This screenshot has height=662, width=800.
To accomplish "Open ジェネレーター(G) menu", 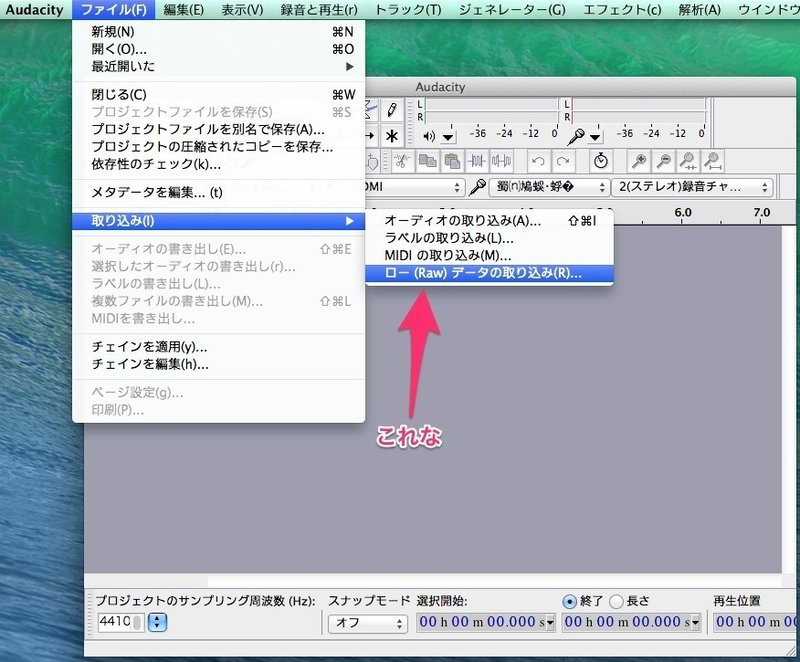I will click(x=512, y=10).
